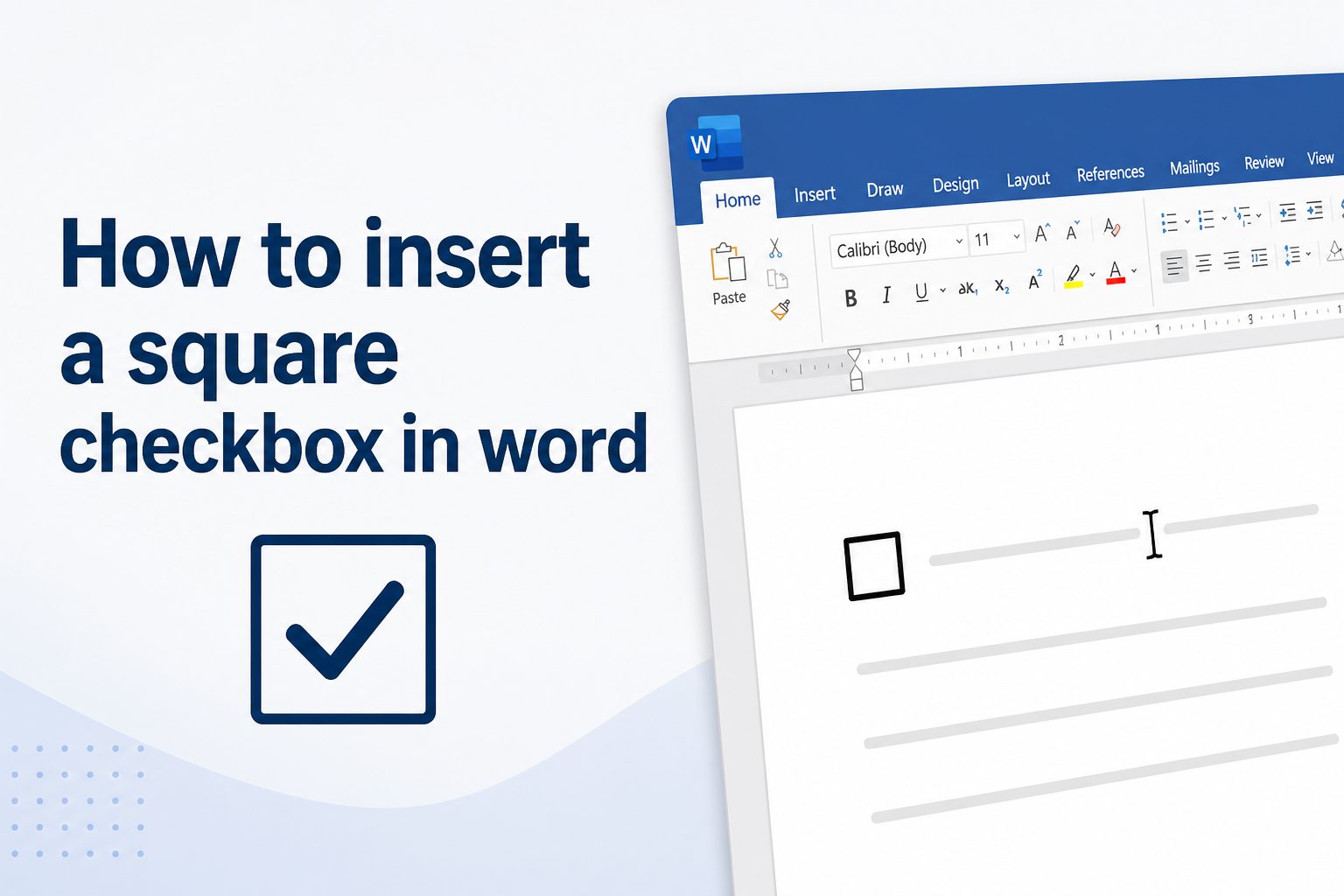Align text to the right

(1232, 260)
